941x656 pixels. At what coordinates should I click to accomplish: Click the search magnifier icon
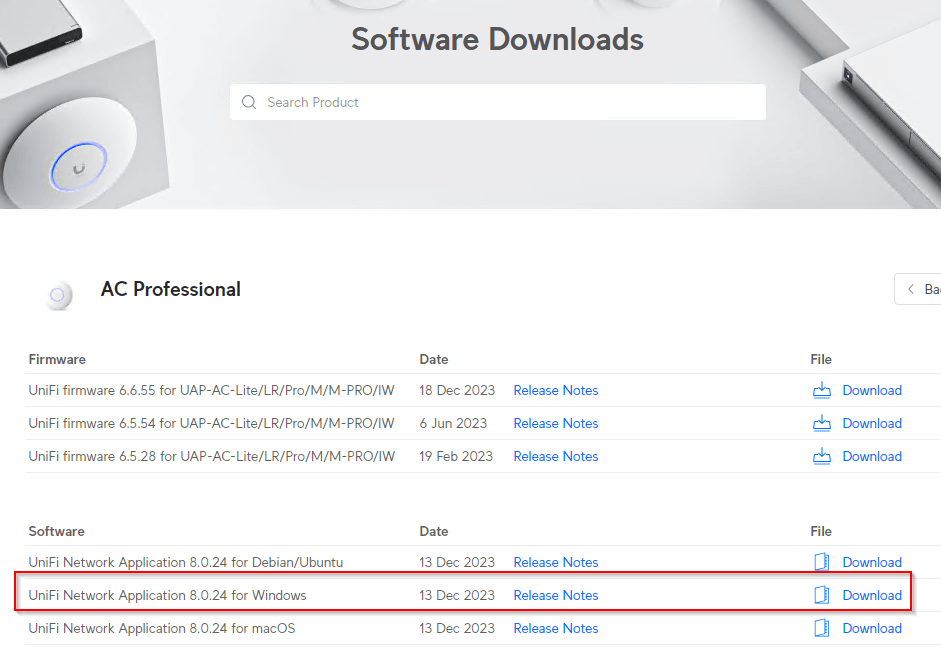pyautogui.click(x=249, y=102)
